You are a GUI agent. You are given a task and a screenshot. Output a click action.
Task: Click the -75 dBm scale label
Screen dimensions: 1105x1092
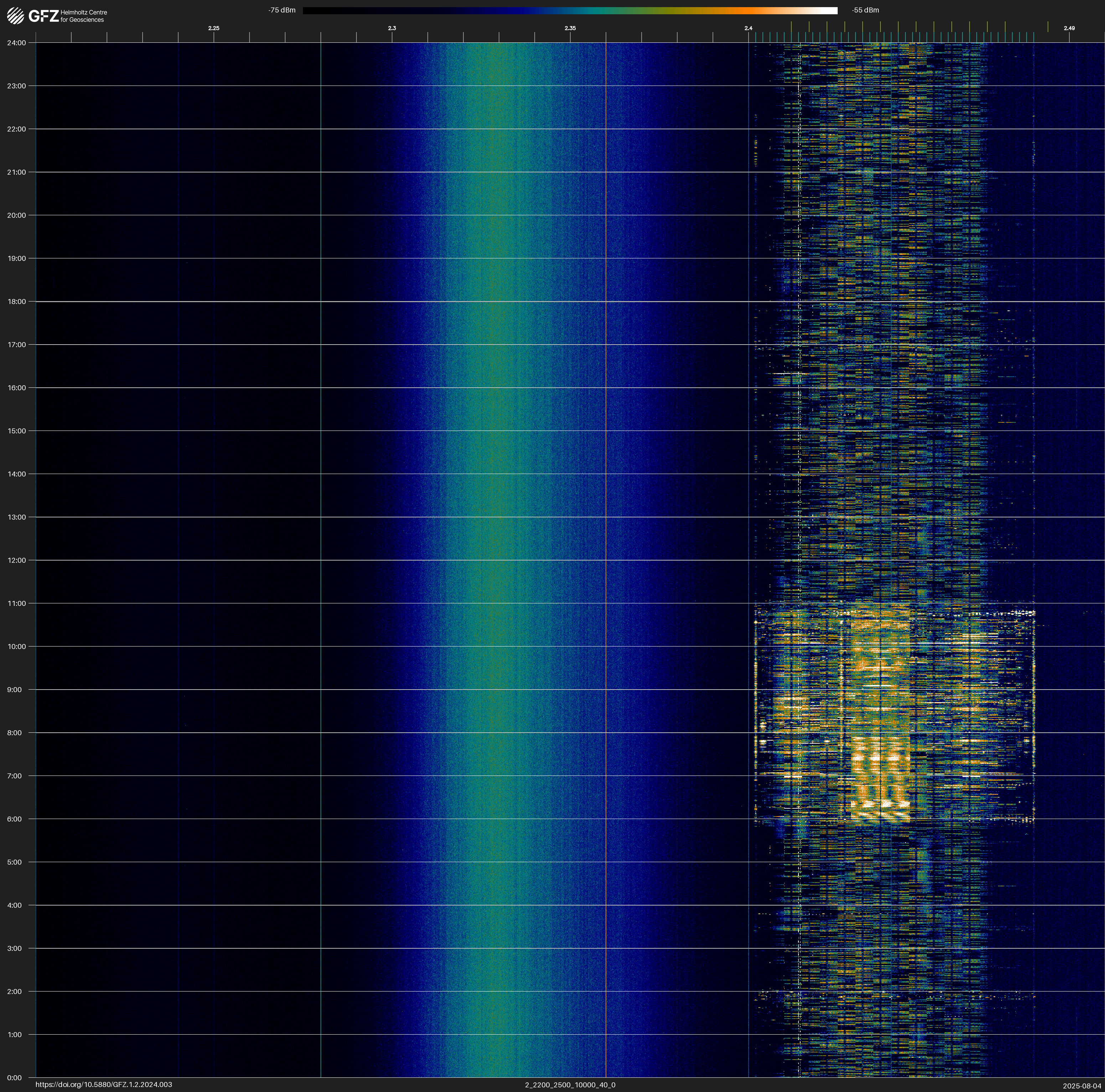point(281,10)
